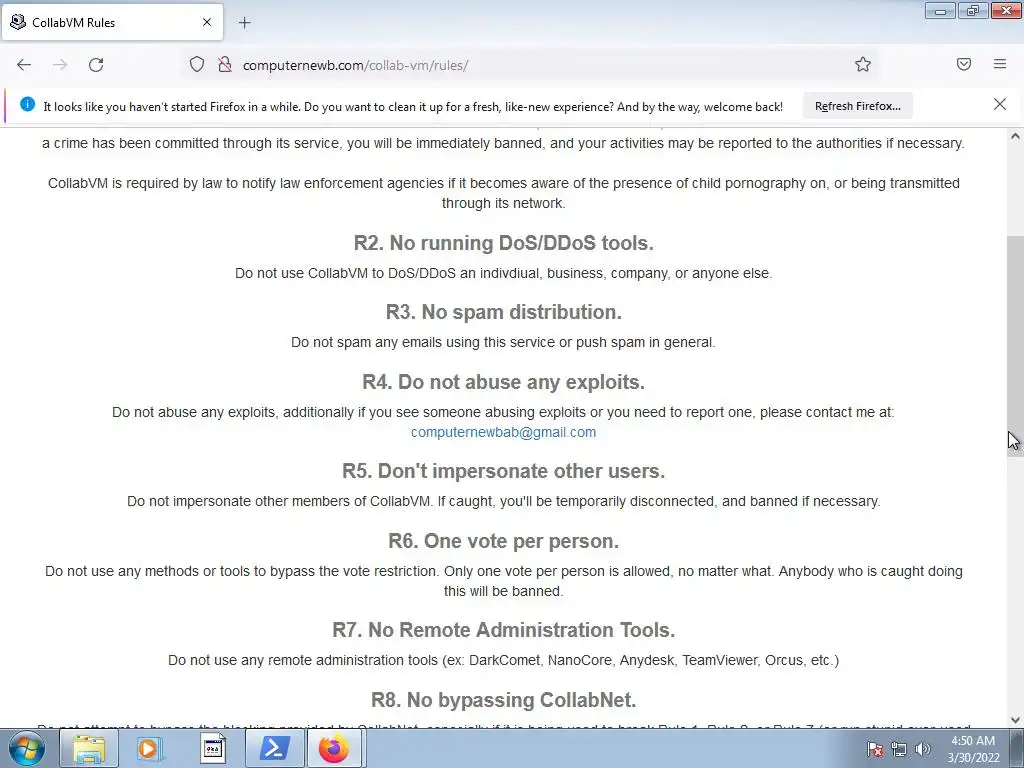Image resolution: width=1024 pixels, height=768 pixels.
Task: Go back to the previous page
Action: click(24, 65)
